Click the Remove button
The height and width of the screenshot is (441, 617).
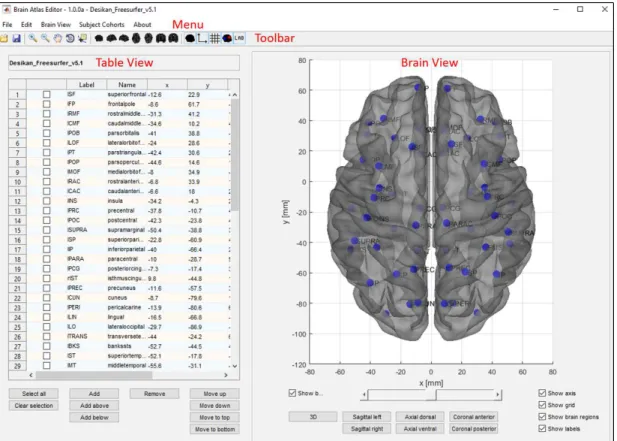(154, 394)
